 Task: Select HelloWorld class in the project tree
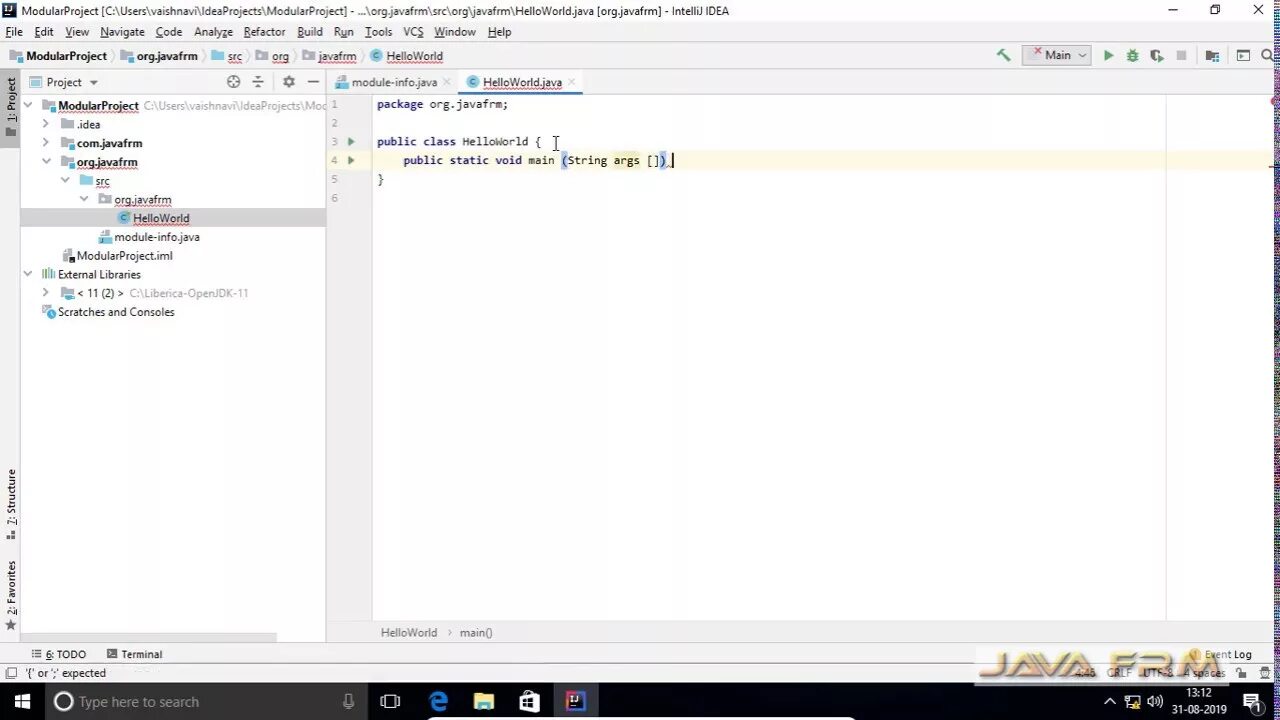(x=161, y=218)
